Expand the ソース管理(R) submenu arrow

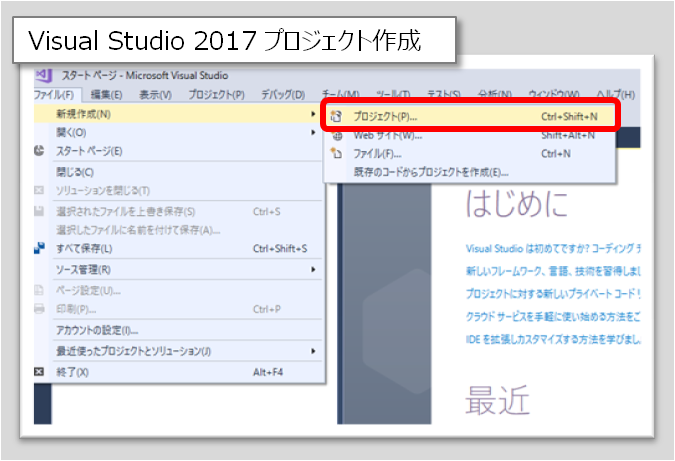point(313,269)
